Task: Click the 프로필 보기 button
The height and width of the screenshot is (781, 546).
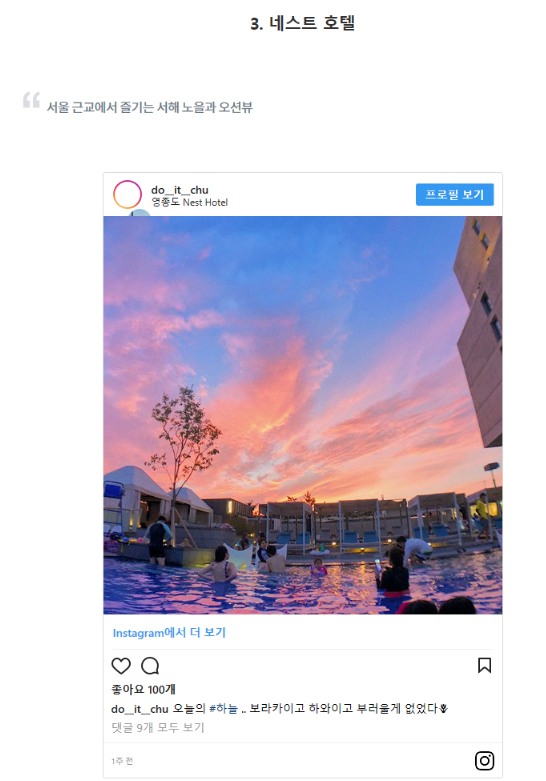Action: 454,194
